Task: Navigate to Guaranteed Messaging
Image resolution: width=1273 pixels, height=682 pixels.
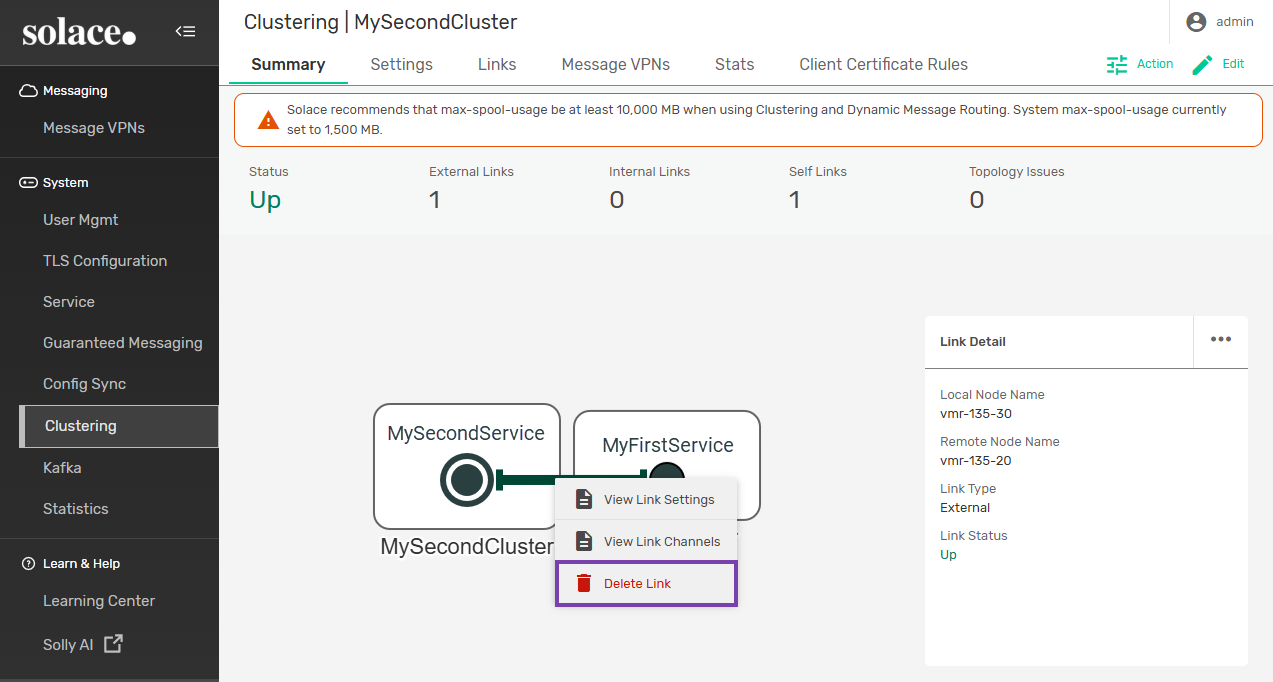Action: 122,343
